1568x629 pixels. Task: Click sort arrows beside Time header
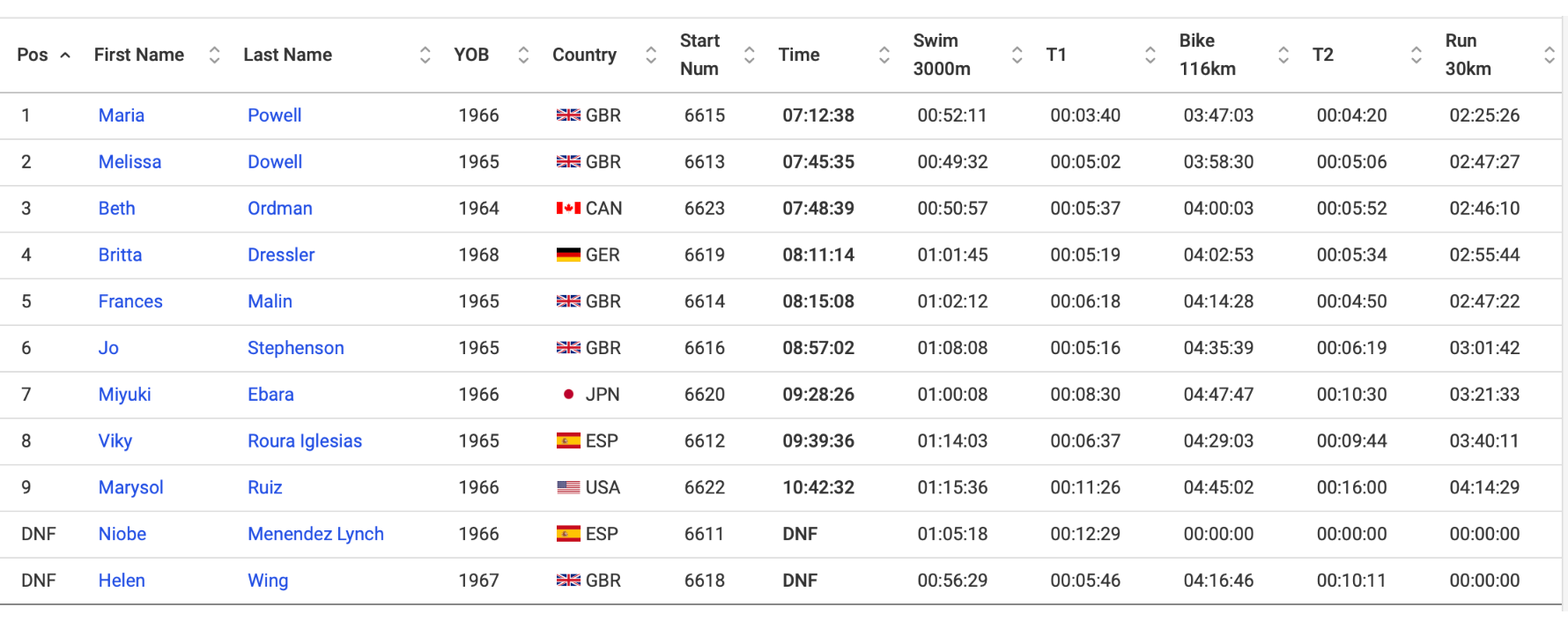pyautogui.click(x=884, y=55)
